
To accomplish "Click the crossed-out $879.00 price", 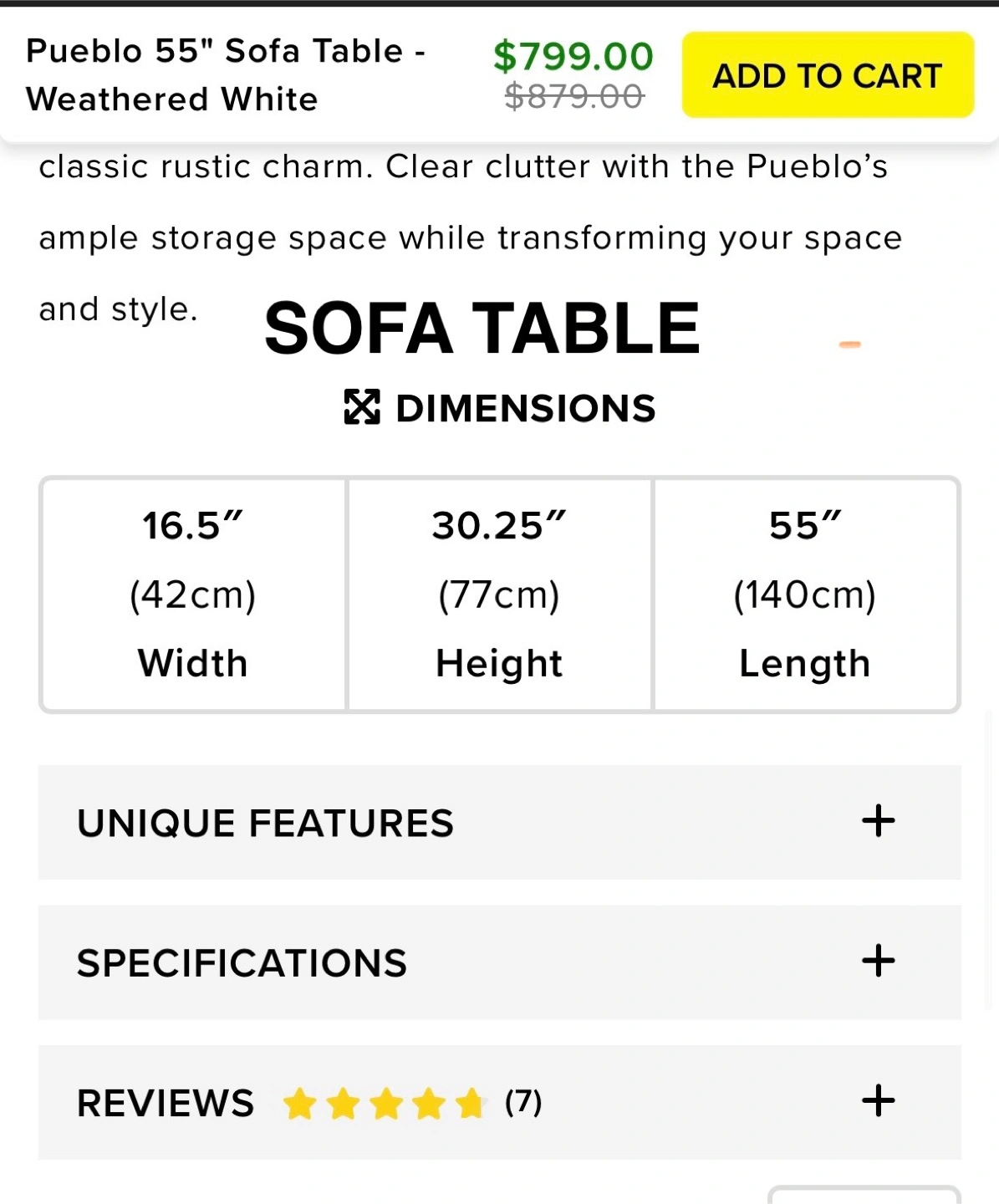I will point(574,97).
